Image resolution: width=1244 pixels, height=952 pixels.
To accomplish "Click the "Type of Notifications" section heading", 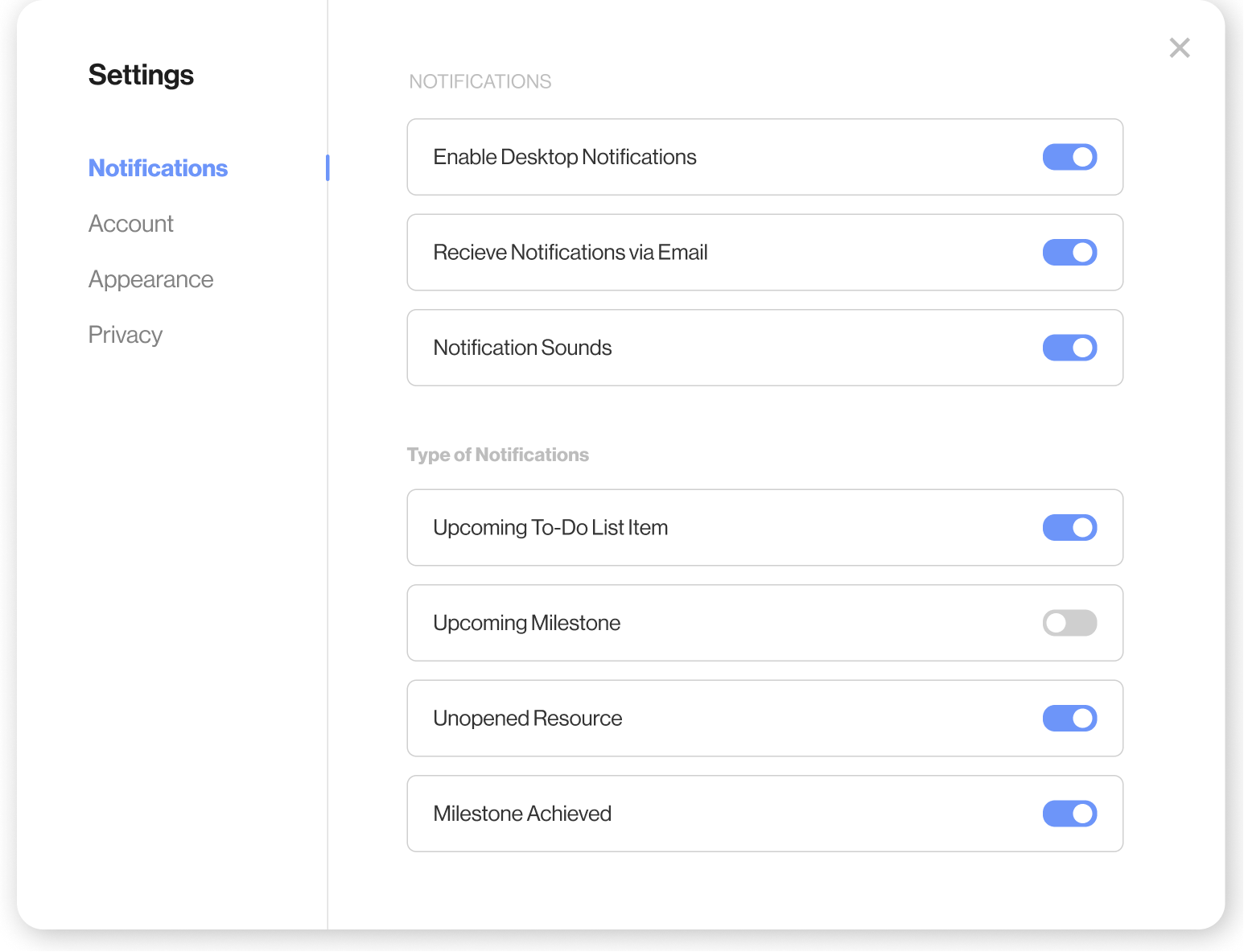I will pyautogui.click(x=497, y=455).
